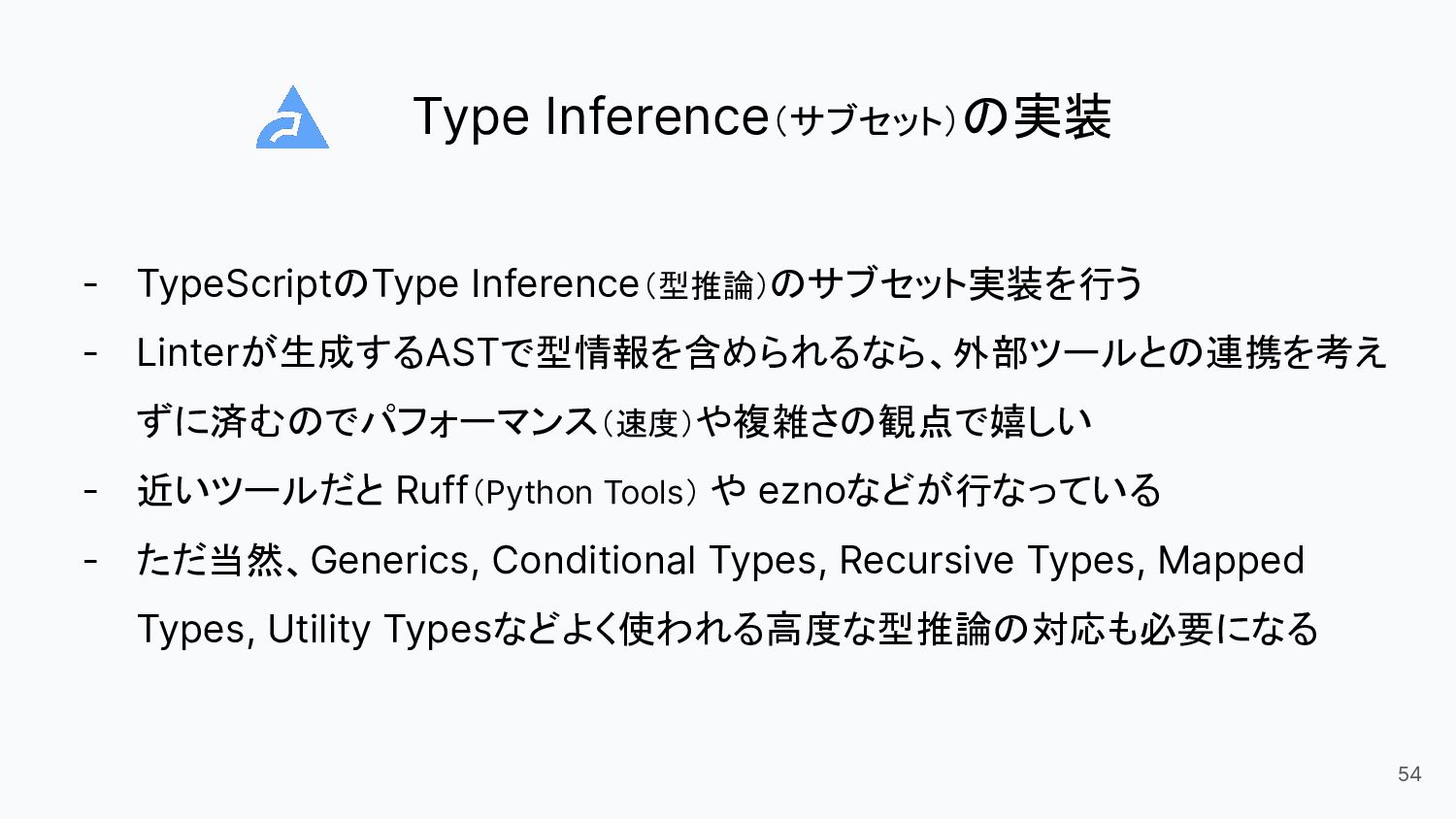Viewport: 1456px width, 819px height.
Task: Click the word AST in second bullet
Action: pos(463,352)
